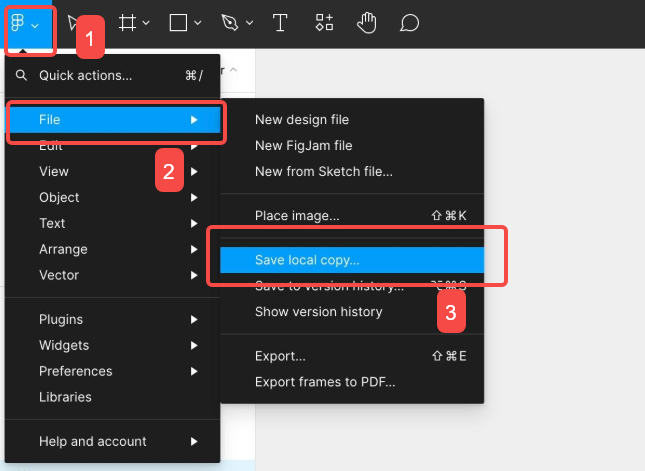The image size is (645, 471).
Task: Open the Figma main menu logo button
Action: point(28,23)
